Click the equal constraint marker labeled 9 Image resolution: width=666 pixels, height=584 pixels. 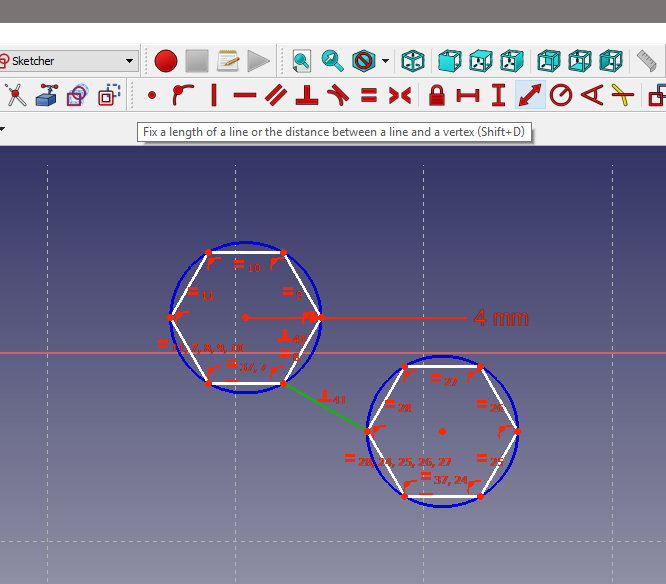click(293, 293)
